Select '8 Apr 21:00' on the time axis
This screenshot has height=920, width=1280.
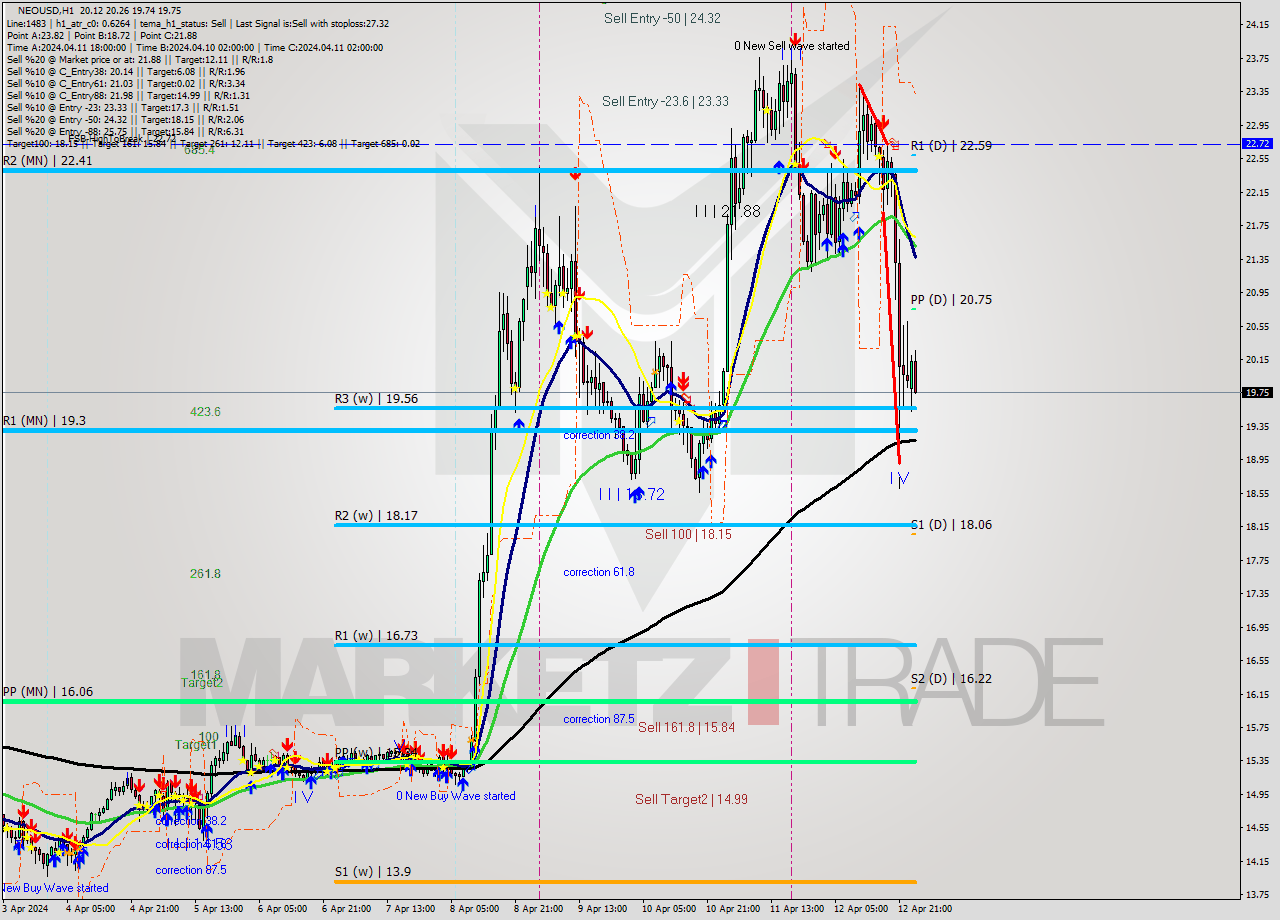pos(538,909)
